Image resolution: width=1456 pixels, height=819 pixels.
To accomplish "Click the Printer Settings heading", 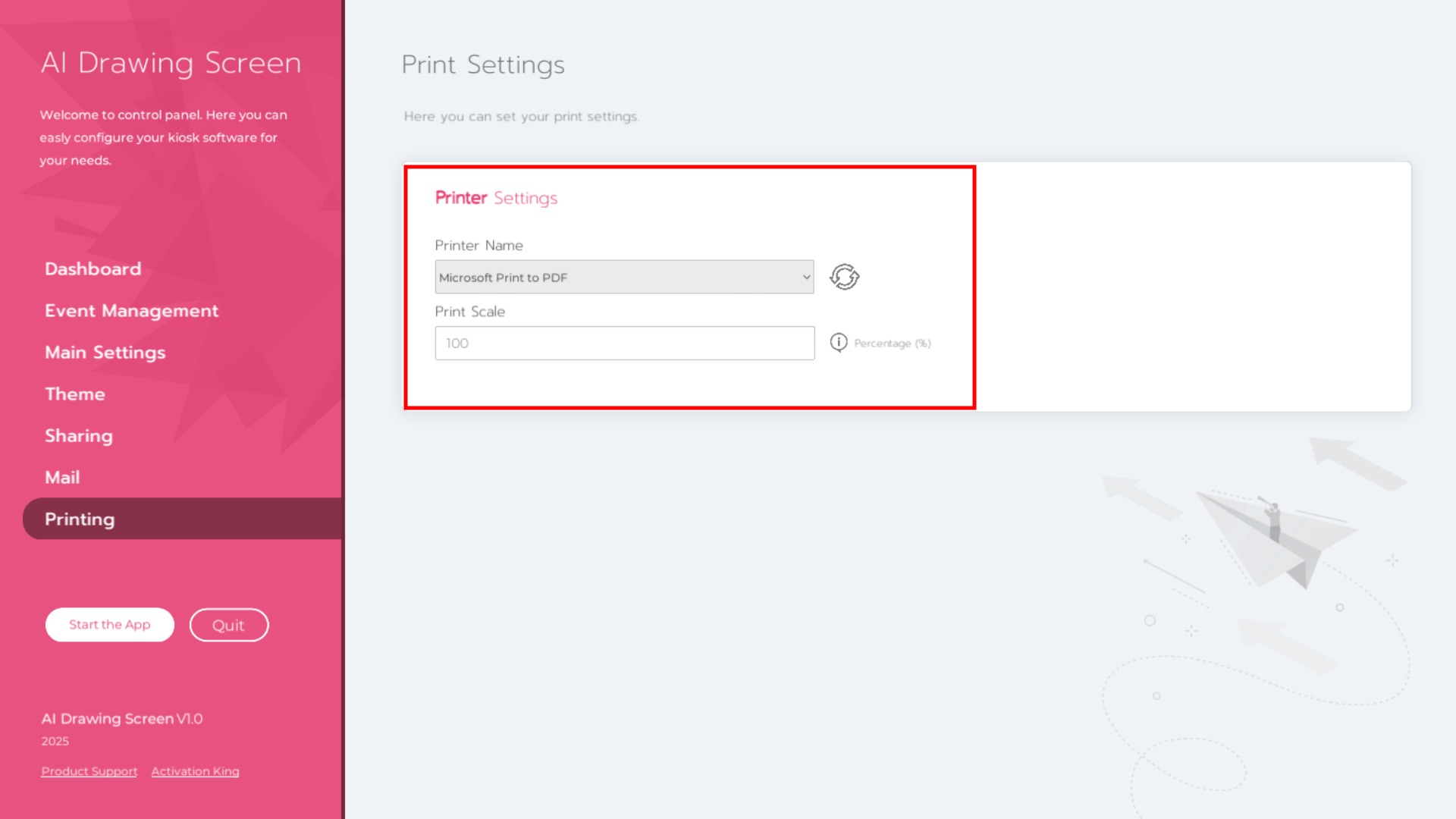I will tap(496, 198).
